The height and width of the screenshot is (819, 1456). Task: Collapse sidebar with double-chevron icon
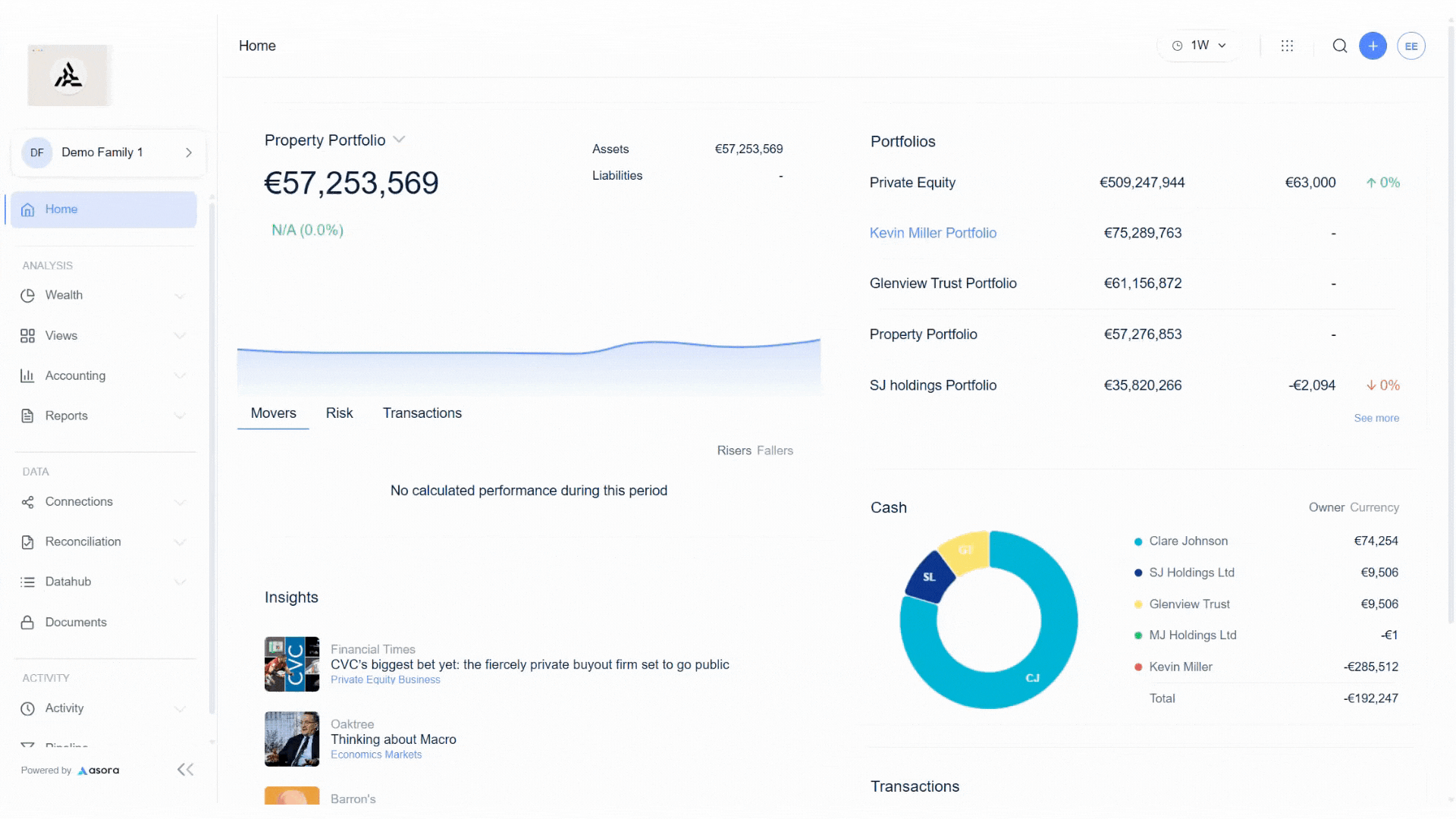pyautogui.click(x=185, y=770)
